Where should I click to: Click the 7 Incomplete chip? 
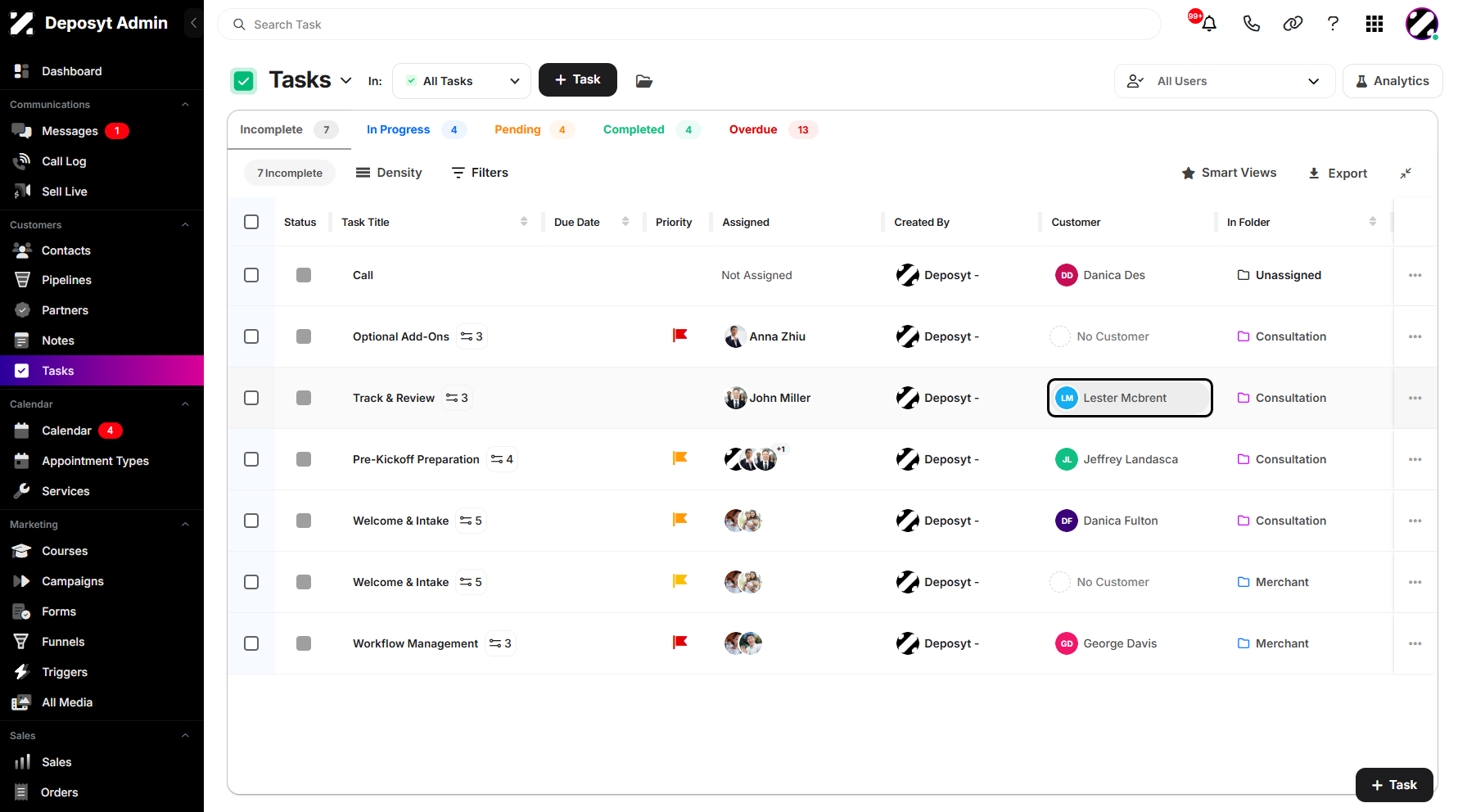coord(290,173)
